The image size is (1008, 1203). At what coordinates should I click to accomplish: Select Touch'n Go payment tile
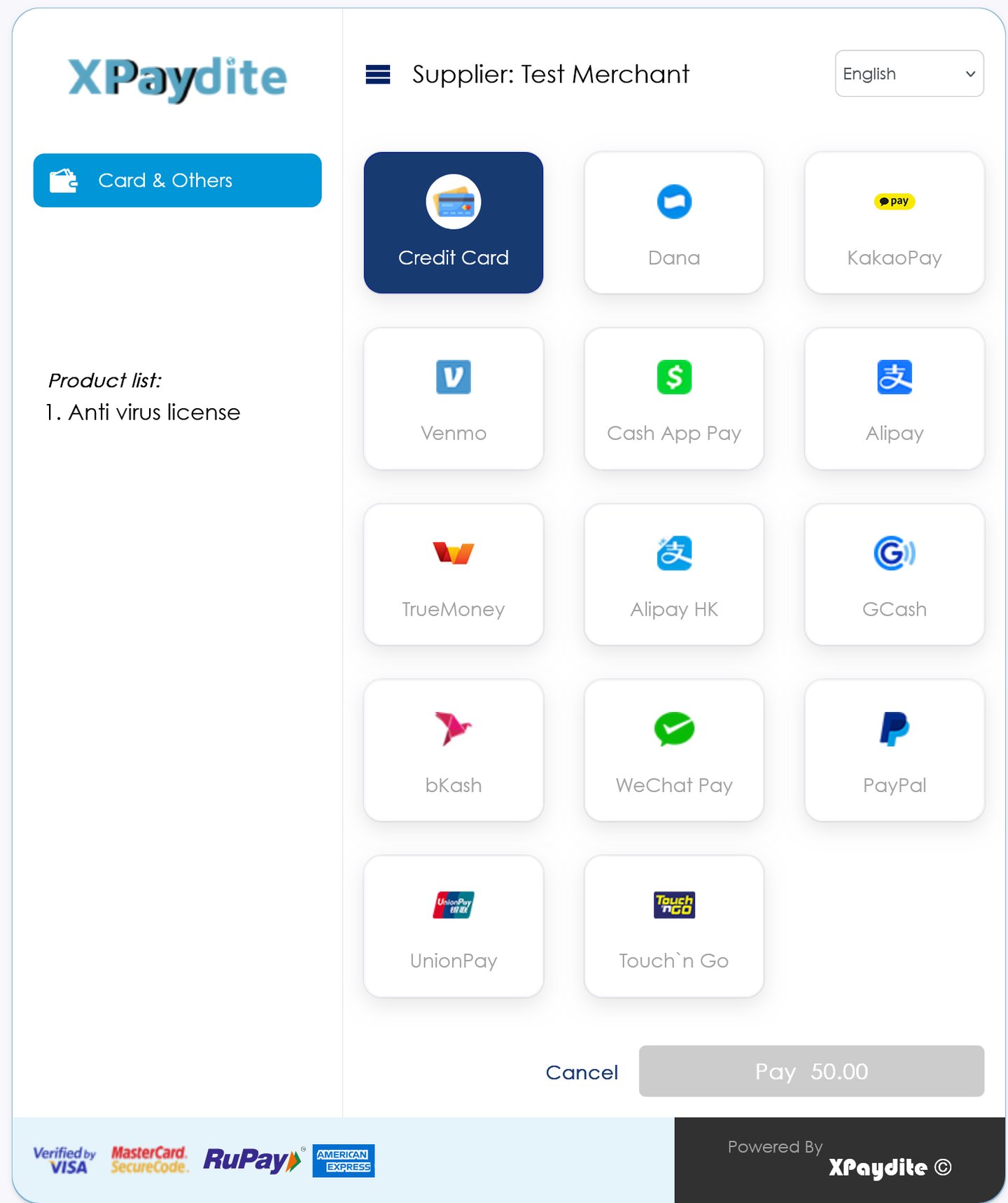click(x=674, y=926)
